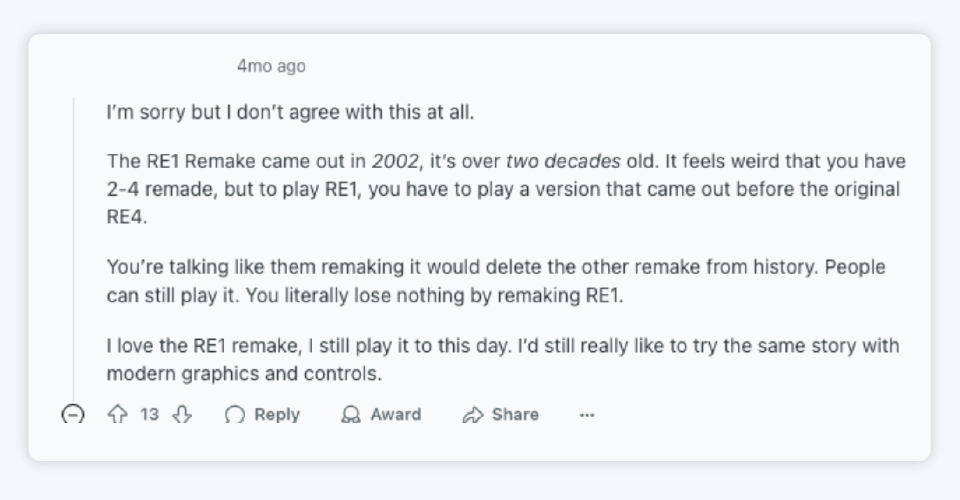Collapse the comment with the minus circle
This screenshot has height=500, width=960.
coord(73,414)
